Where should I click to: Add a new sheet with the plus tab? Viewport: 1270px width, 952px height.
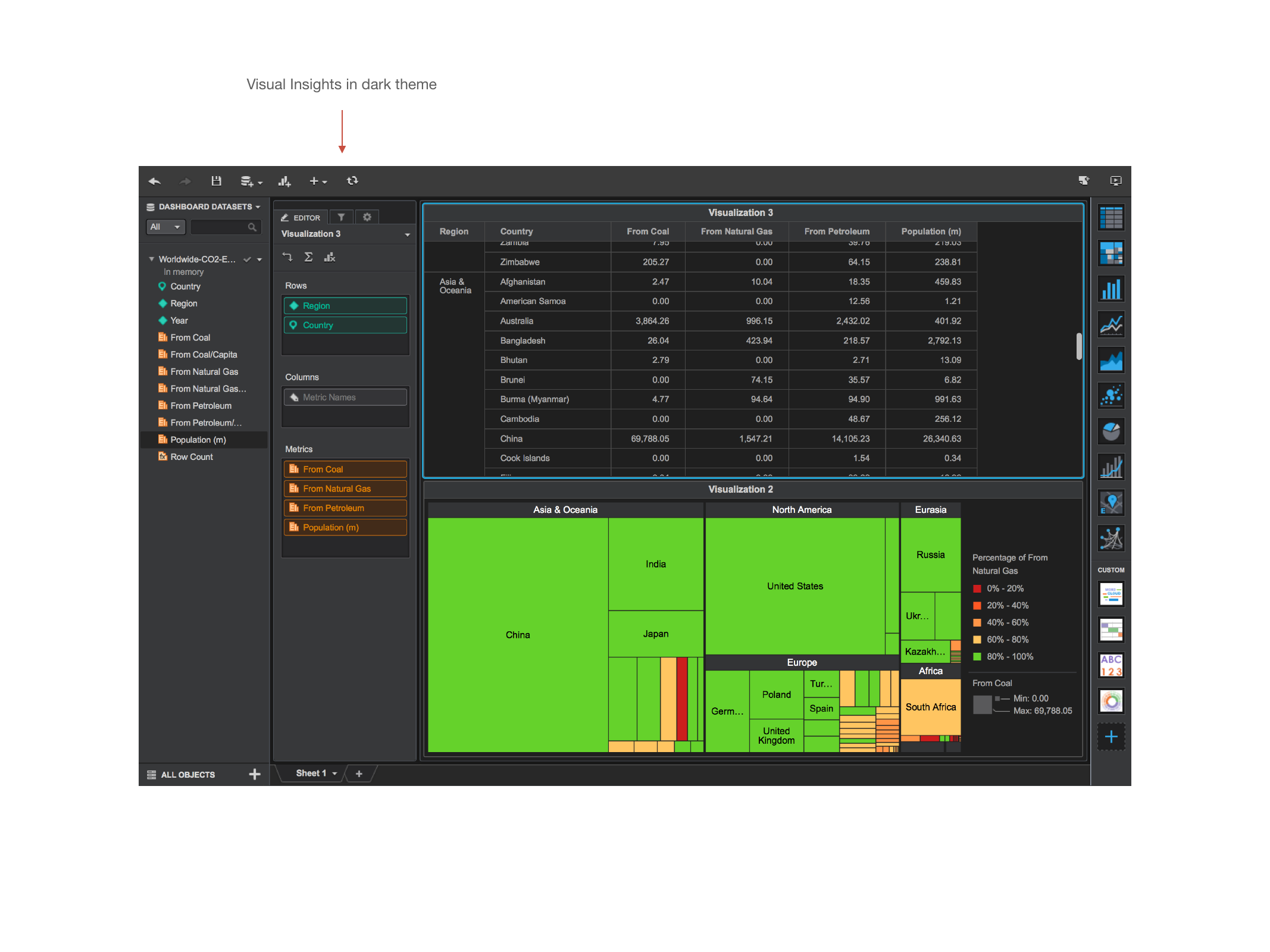click(x=359, y=773)
